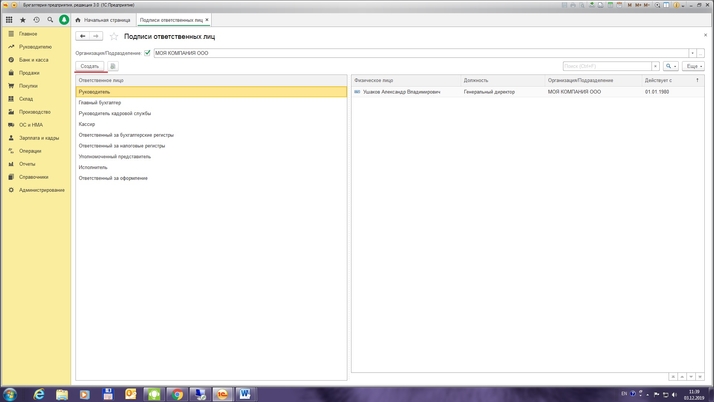Expand the search magnifier dropdown button

tap(671, 67)
